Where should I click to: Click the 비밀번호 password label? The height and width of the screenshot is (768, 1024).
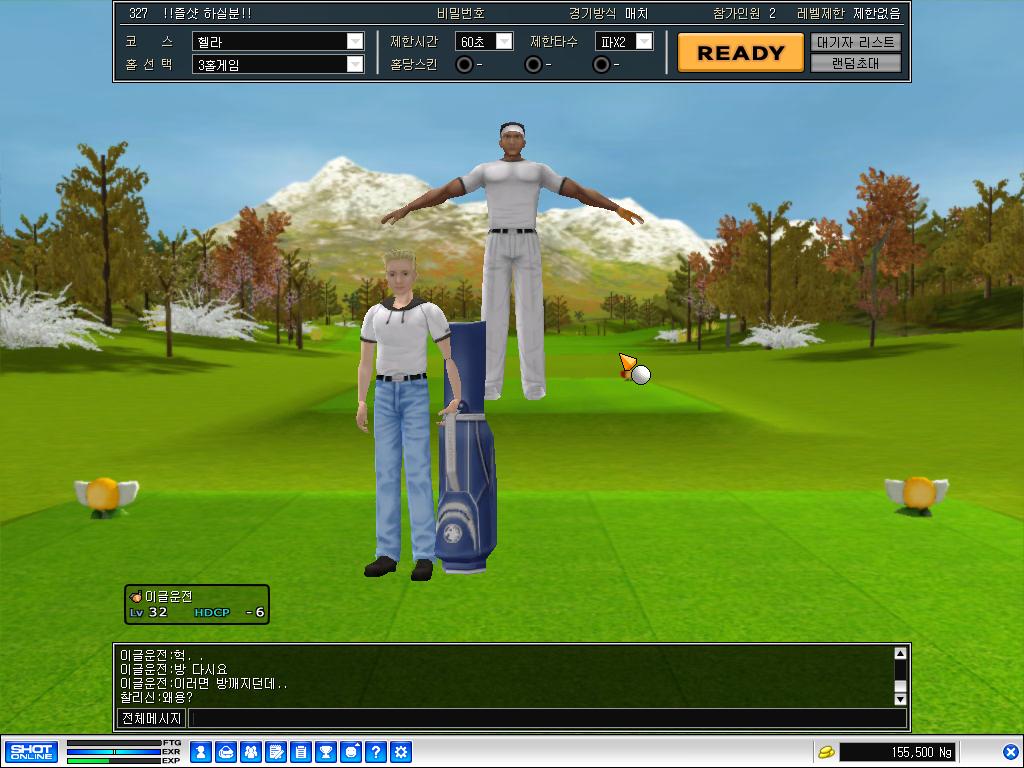[x=461, y=13]
